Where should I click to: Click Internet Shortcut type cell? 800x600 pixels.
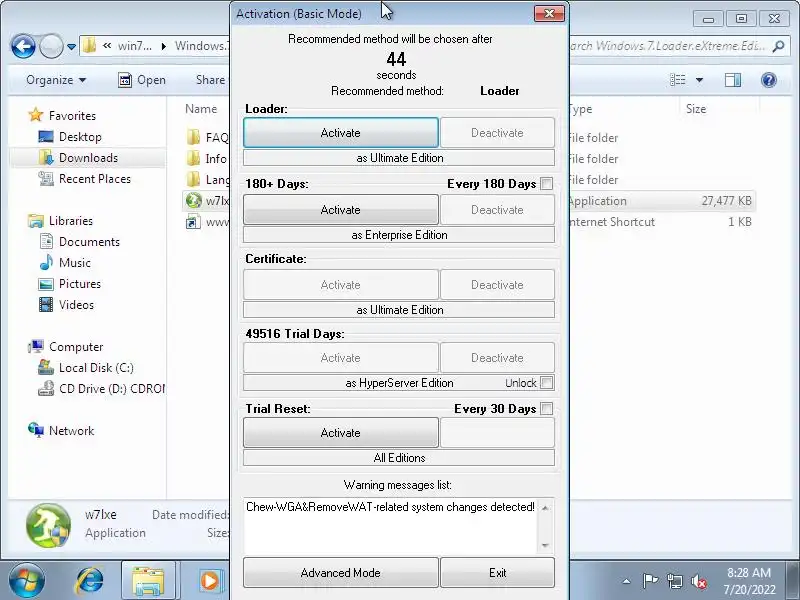[x=611, y=221]
